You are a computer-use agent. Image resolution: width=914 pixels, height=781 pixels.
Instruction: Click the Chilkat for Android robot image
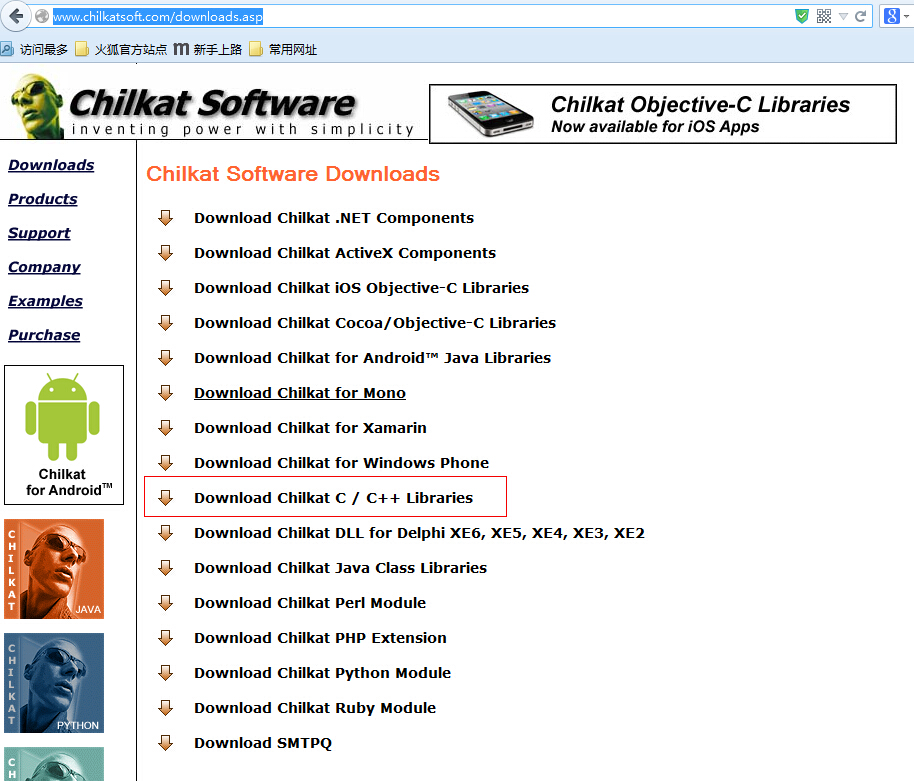coord(64,435)
